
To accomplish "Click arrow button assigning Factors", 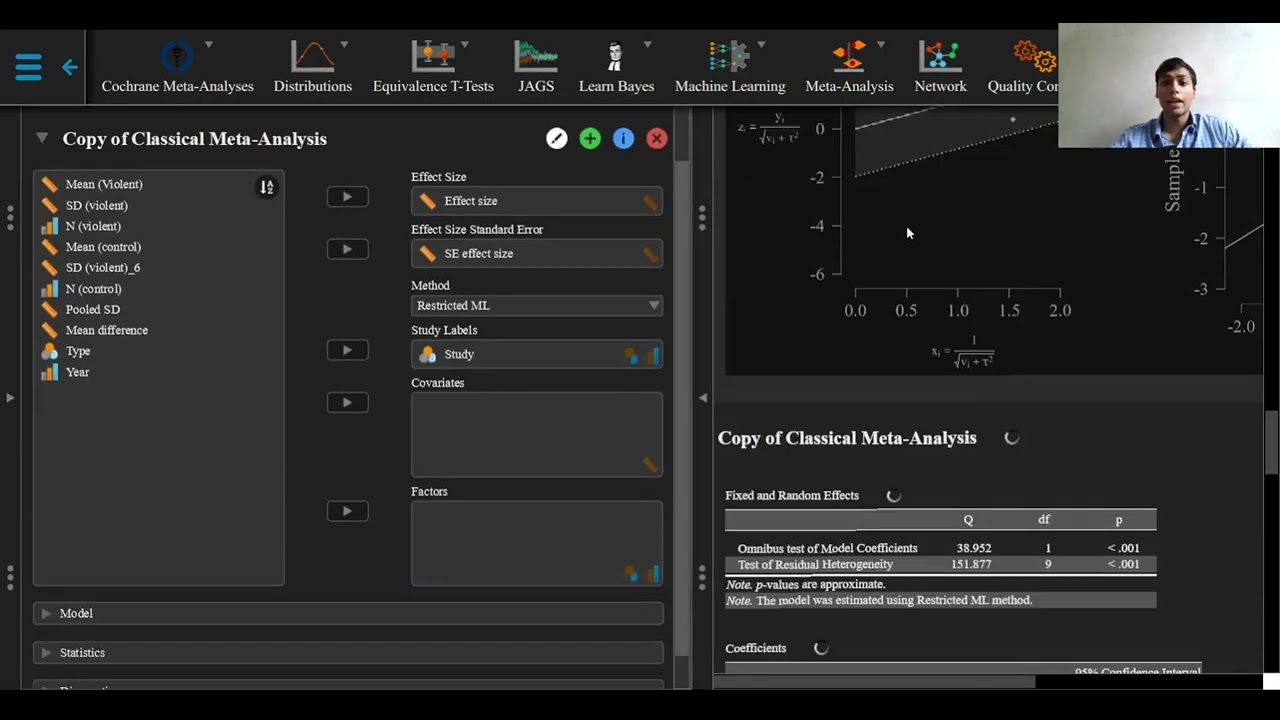I will 347,511.
